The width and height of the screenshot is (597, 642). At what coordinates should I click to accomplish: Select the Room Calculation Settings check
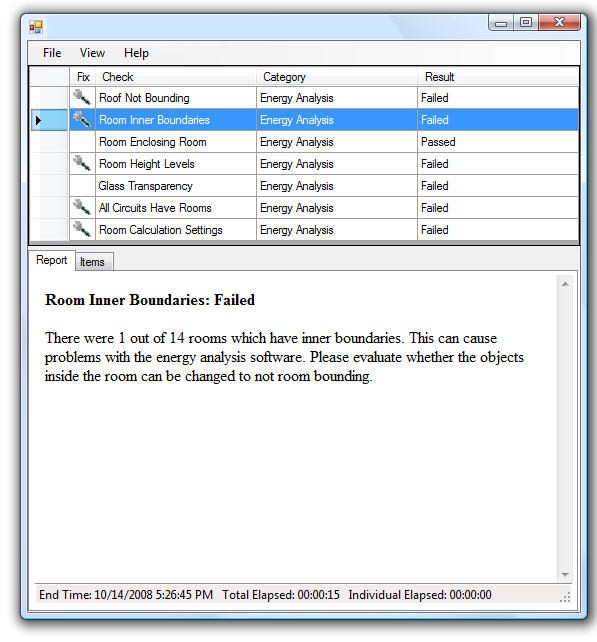[176, 230]
